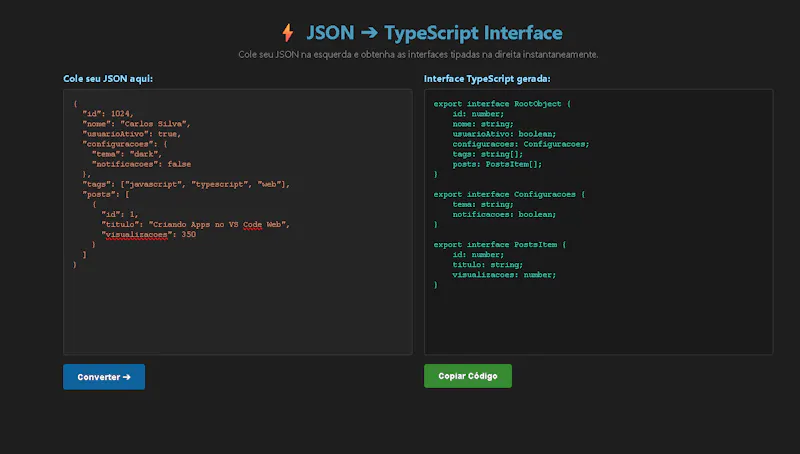Click the output line "notificacoes: boolean;"
Image resolution: width=800 pixels, height=454 pixels.
tap(504, 214)
